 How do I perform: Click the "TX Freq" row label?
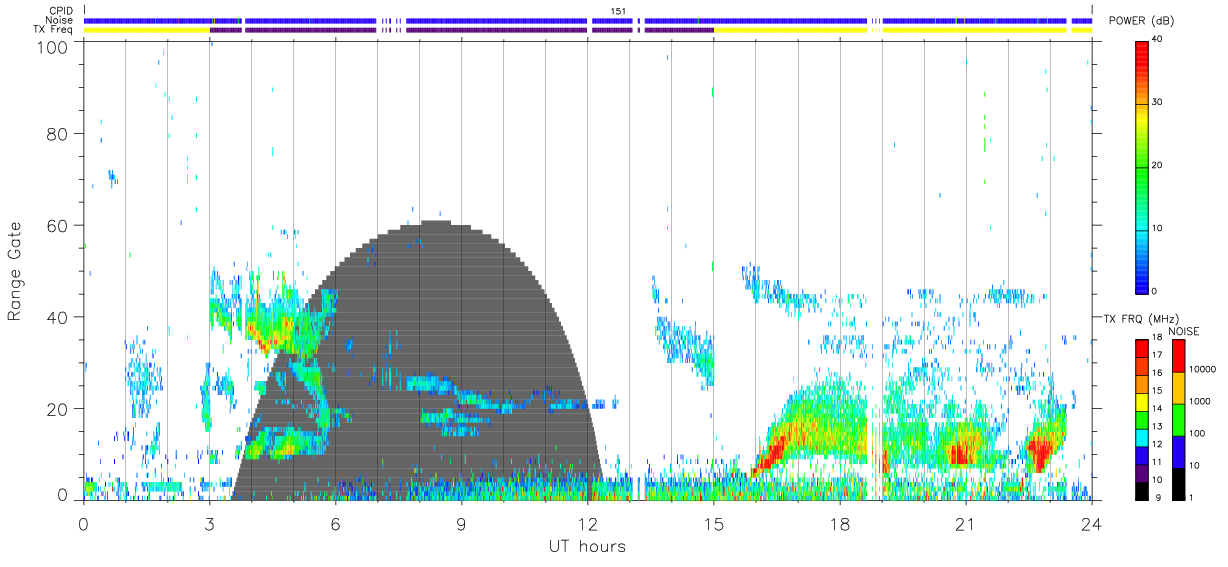[x=54, y=30]
